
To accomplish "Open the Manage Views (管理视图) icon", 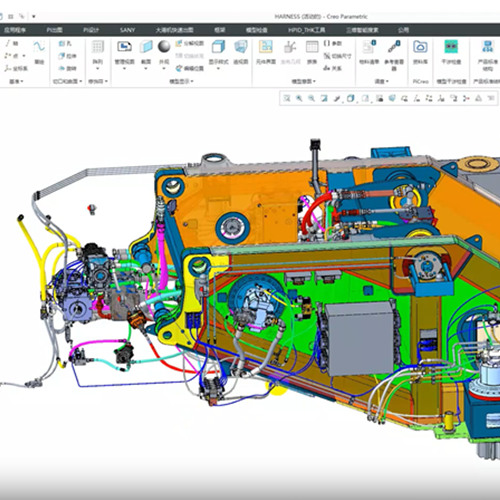I will (124, 47).
